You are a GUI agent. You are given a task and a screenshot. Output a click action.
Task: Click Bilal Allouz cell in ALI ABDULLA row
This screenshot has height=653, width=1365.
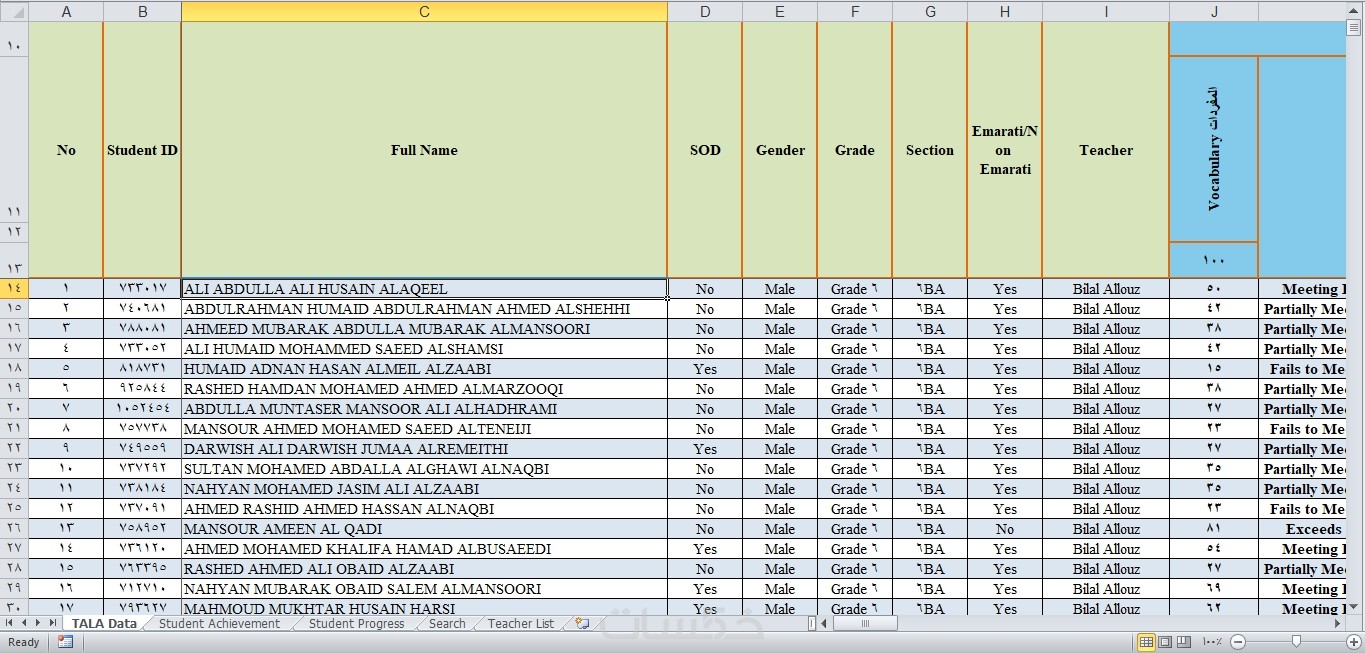coord(1106,289)
